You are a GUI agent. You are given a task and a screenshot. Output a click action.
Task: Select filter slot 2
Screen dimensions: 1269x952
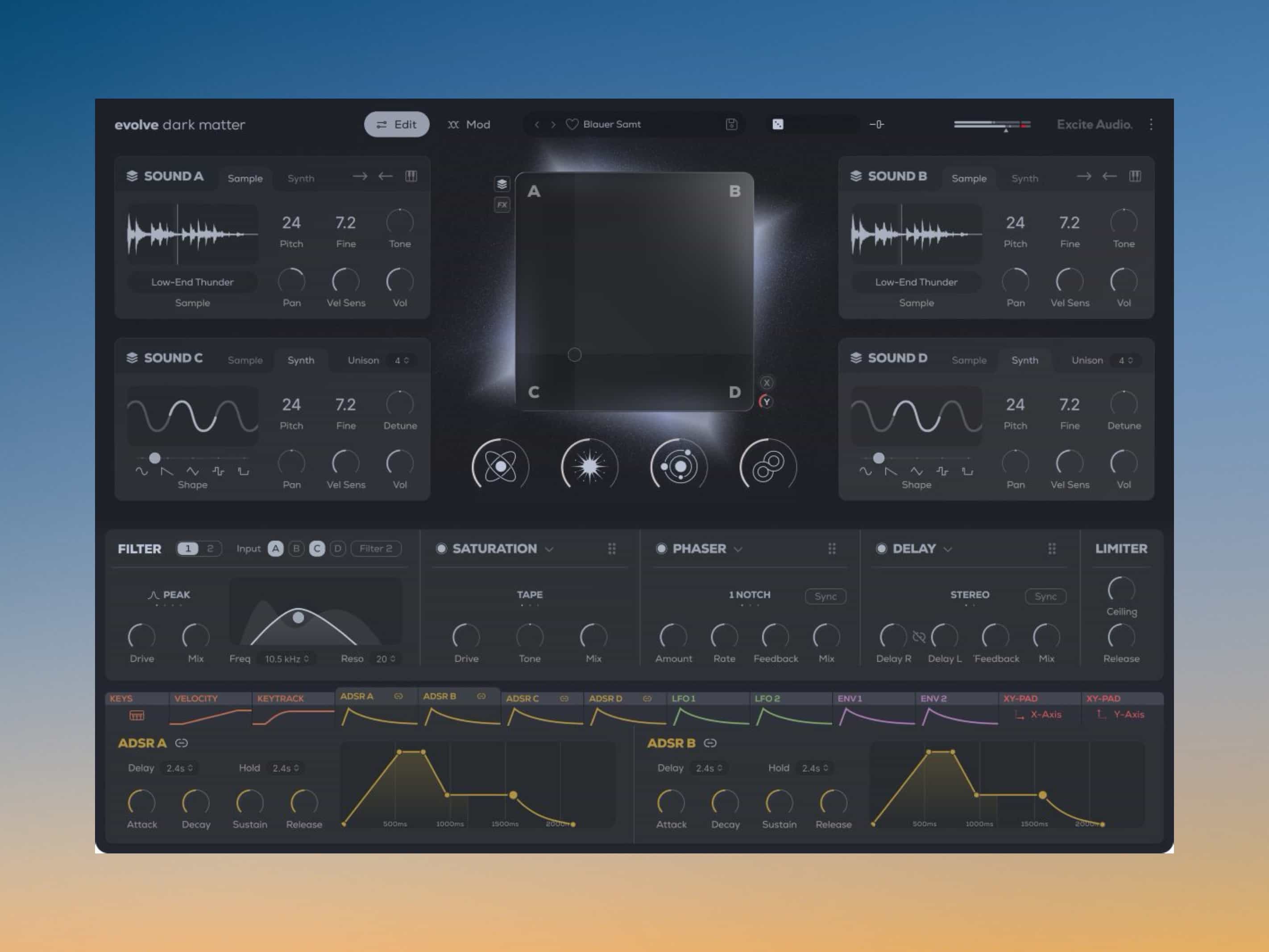tap(210, 548)
